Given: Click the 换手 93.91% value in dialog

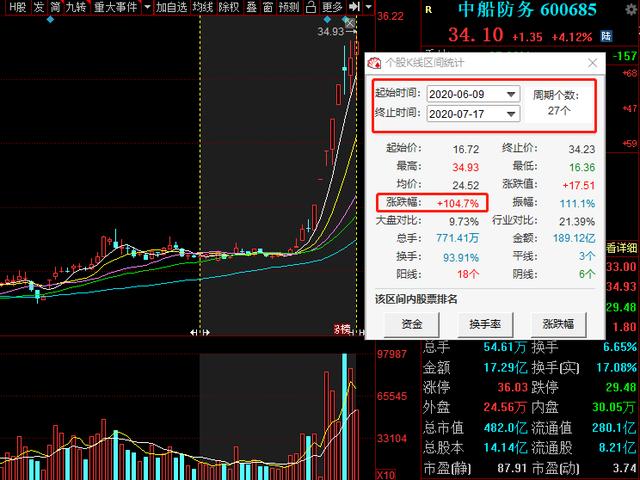Looking at the screenshot, I should pyautogui.click(x=461, y=258).
